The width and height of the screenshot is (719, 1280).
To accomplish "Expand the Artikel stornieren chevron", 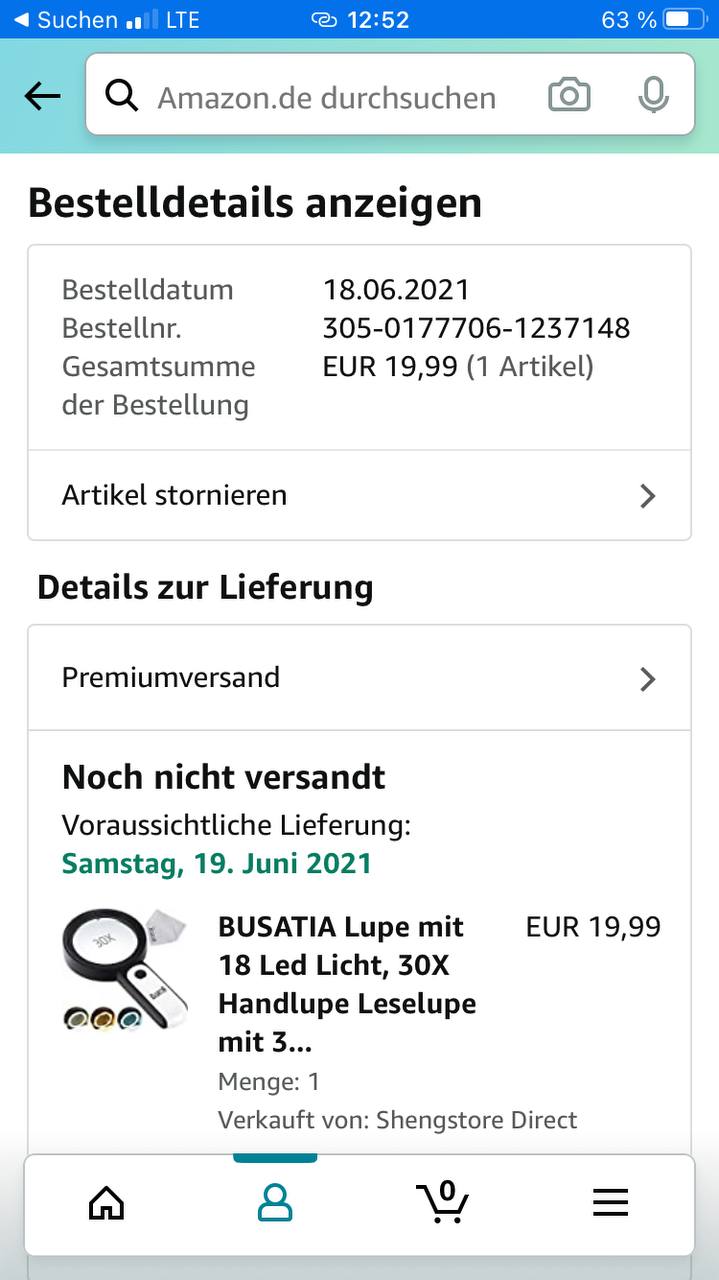I will pyautogui.click(x=648, y=496).
